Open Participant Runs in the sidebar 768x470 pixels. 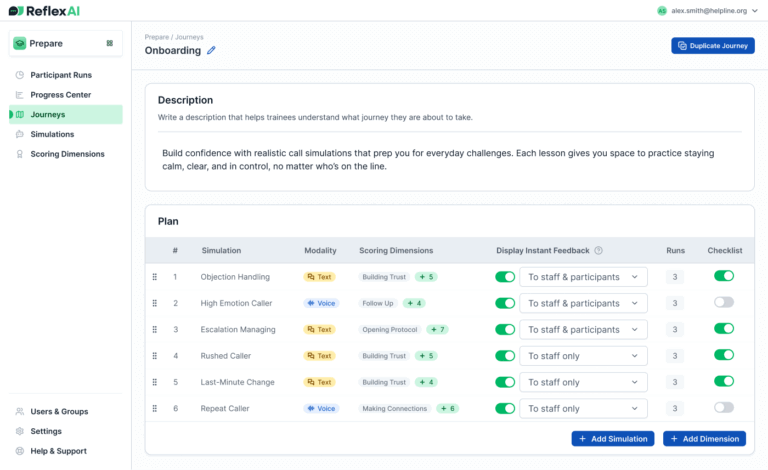coord(66,75)
